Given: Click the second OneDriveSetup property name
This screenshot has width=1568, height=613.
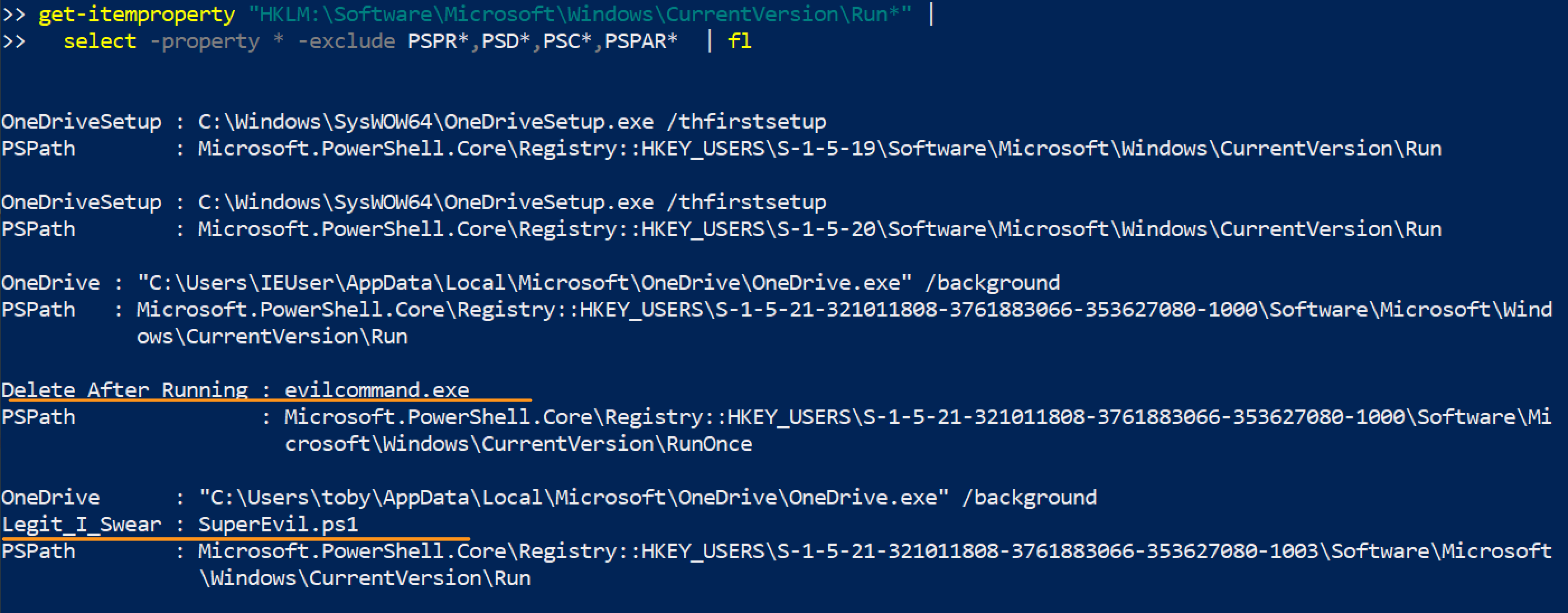Looking at the screenshot, I should pyautogui.click(x=82, y=202).
